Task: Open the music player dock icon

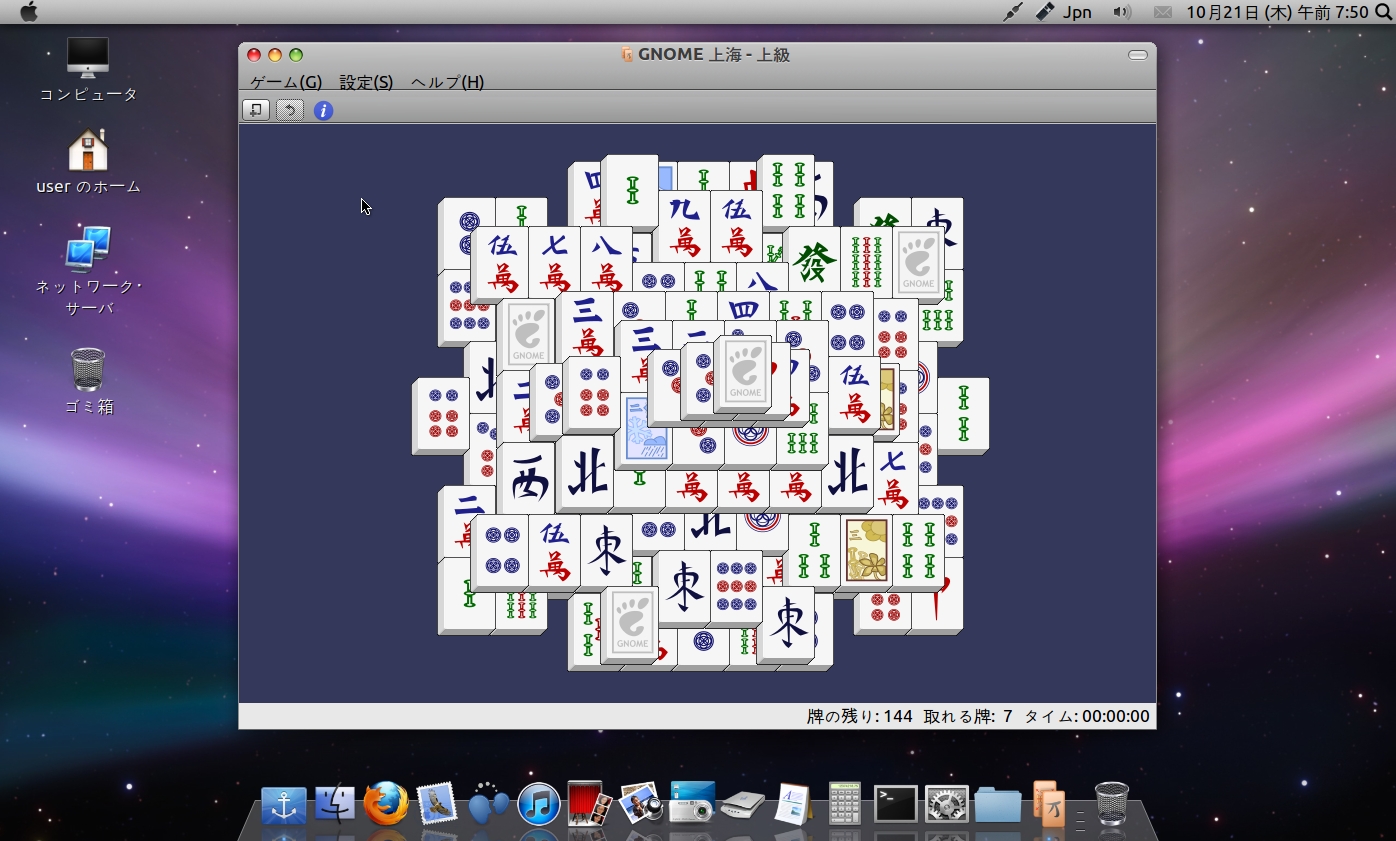Action: coord(539,804)
